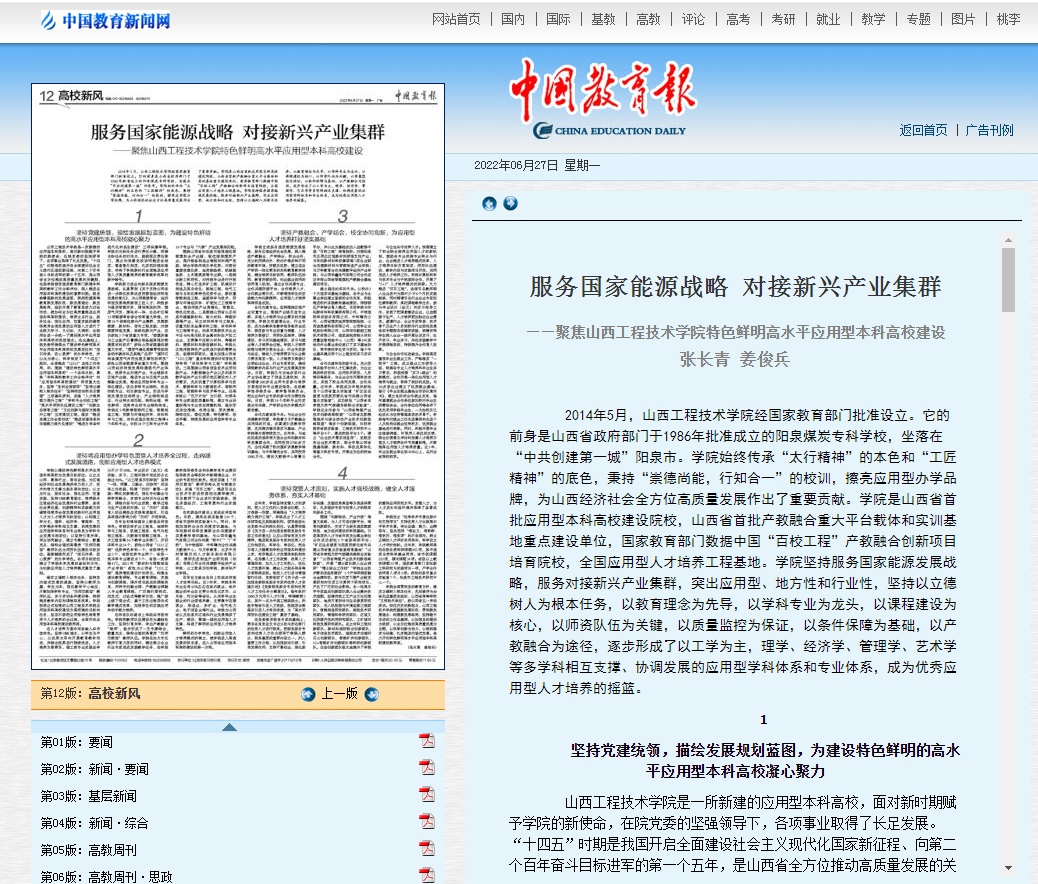Viewport: 1038px width, 884px height.
Task: Open PDF icon for 第04版 新闻·综合
Action: point(427,822)
